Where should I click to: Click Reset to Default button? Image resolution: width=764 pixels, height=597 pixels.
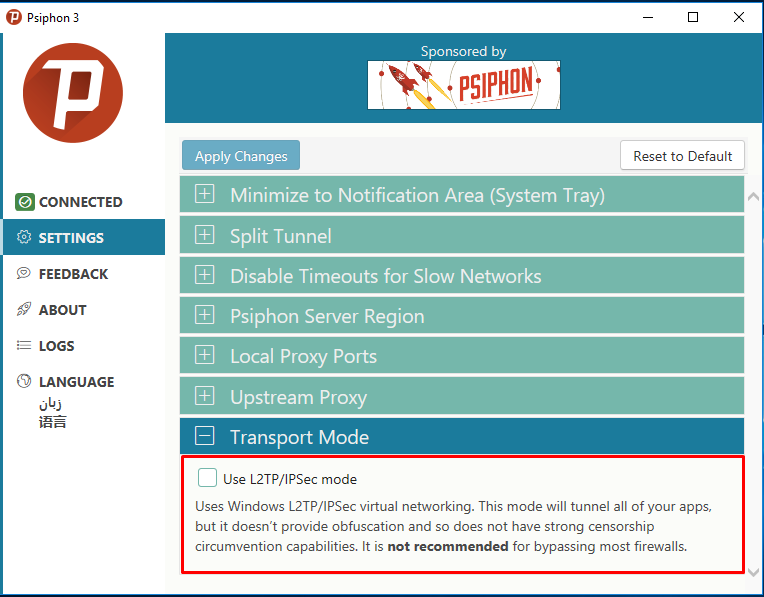tap(682, 155)
